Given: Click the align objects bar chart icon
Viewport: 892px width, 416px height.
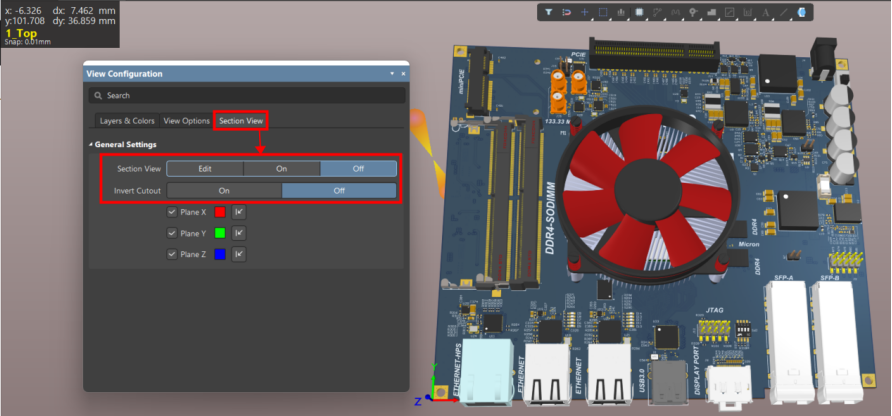Looking at the screenshot, I should (x=621, y=12).
